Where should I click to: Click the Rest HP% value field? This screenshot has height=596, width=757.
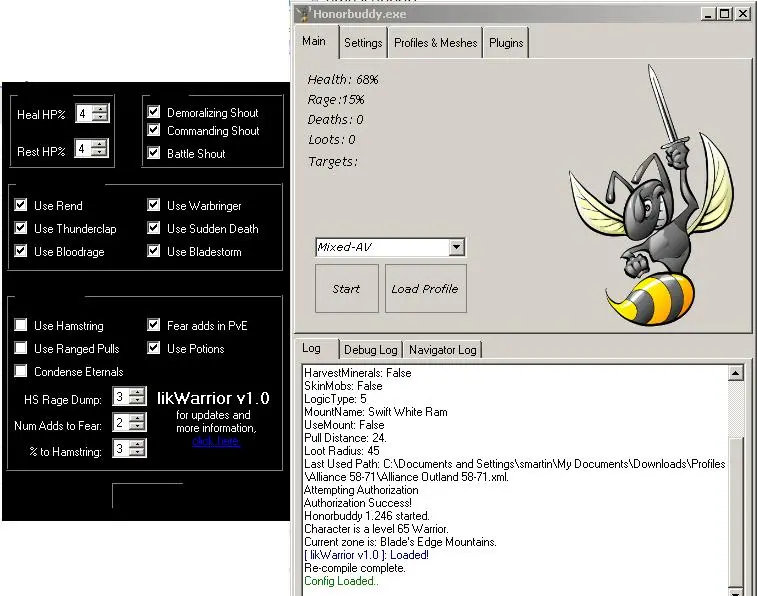84,149
